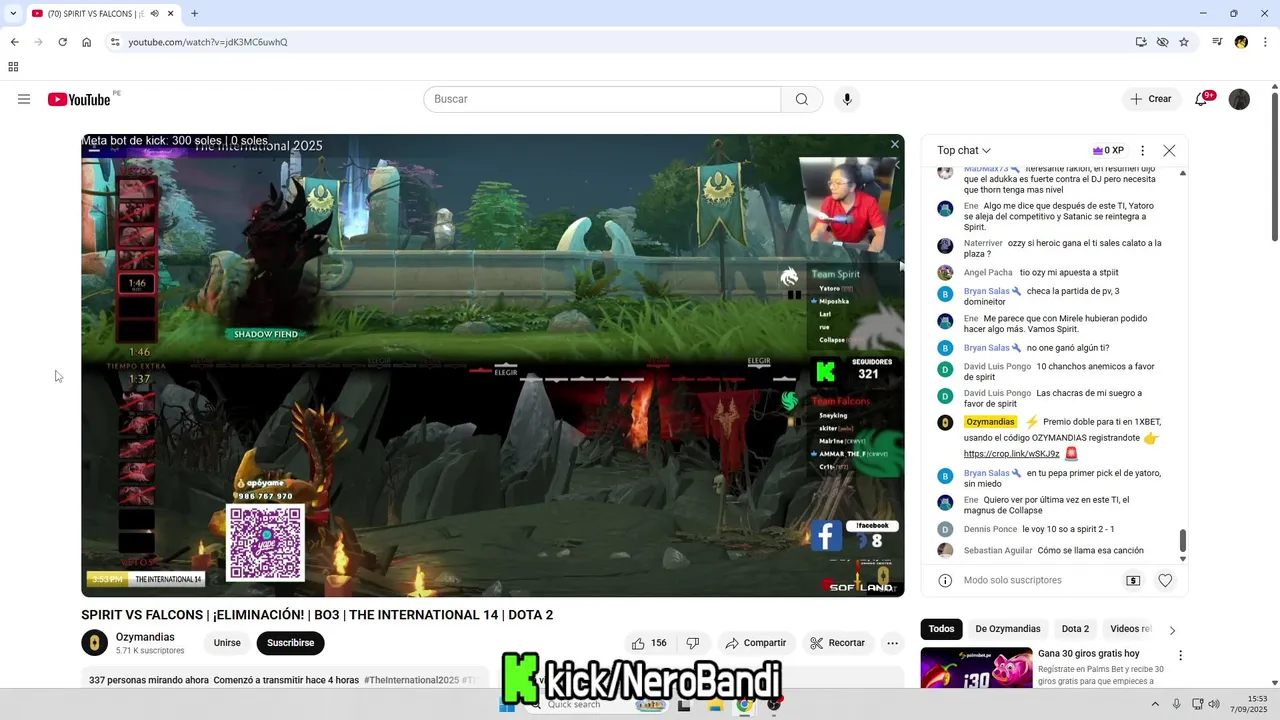Screen dimensions: 1280x720
Task: Open the options of the Palms Bet ad
Action: click(x=1180, y=656)
